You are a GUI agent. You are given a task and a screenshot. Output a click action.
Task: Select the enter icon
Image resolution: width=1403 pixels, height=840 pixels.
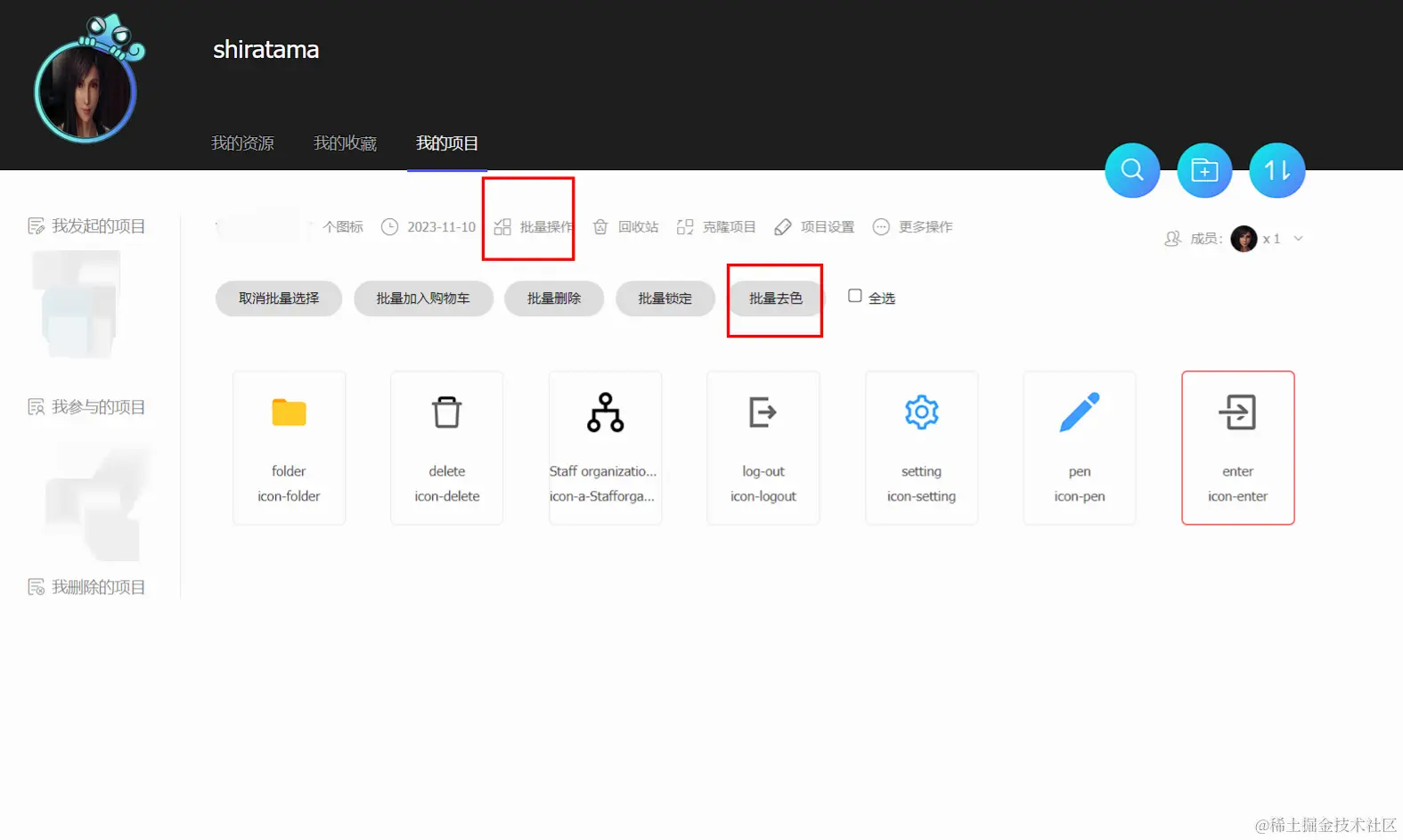[x=1238, y=412]
